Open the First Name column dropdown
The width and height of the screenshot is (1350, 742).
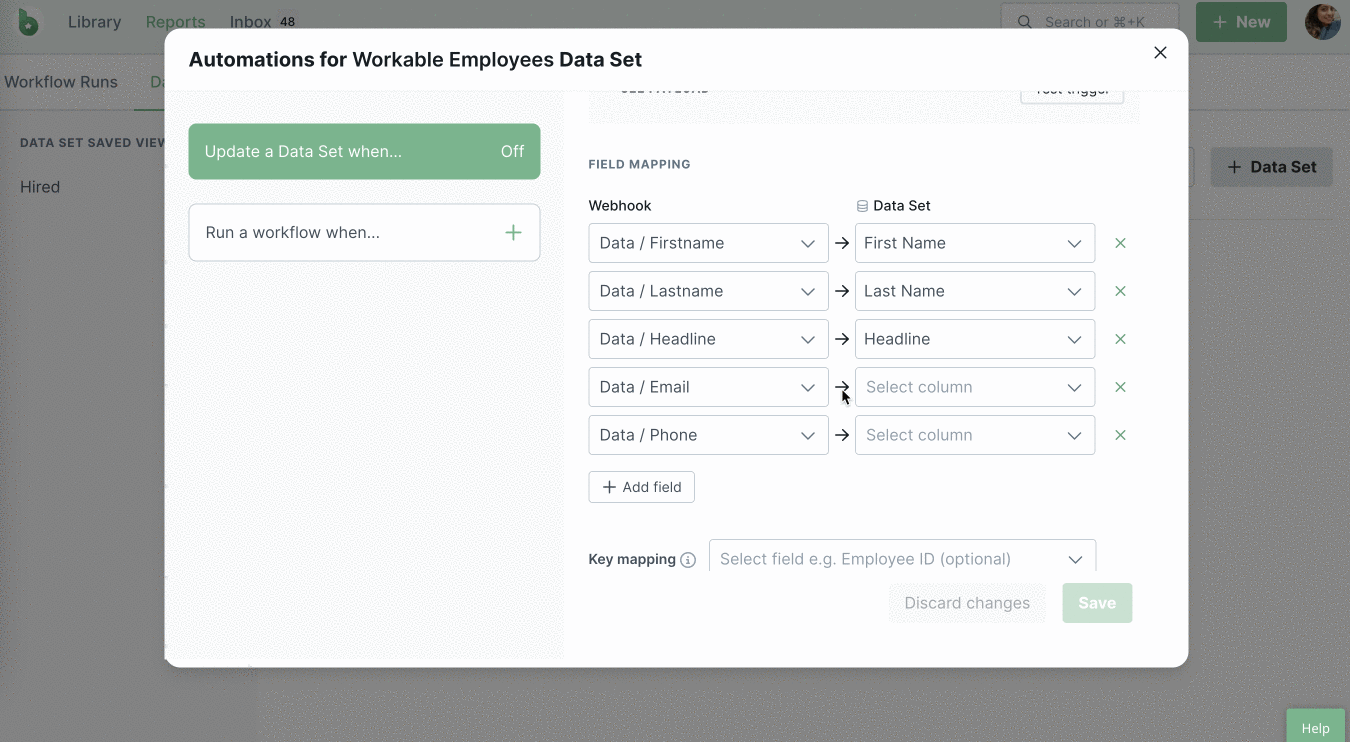coord(975,243)
